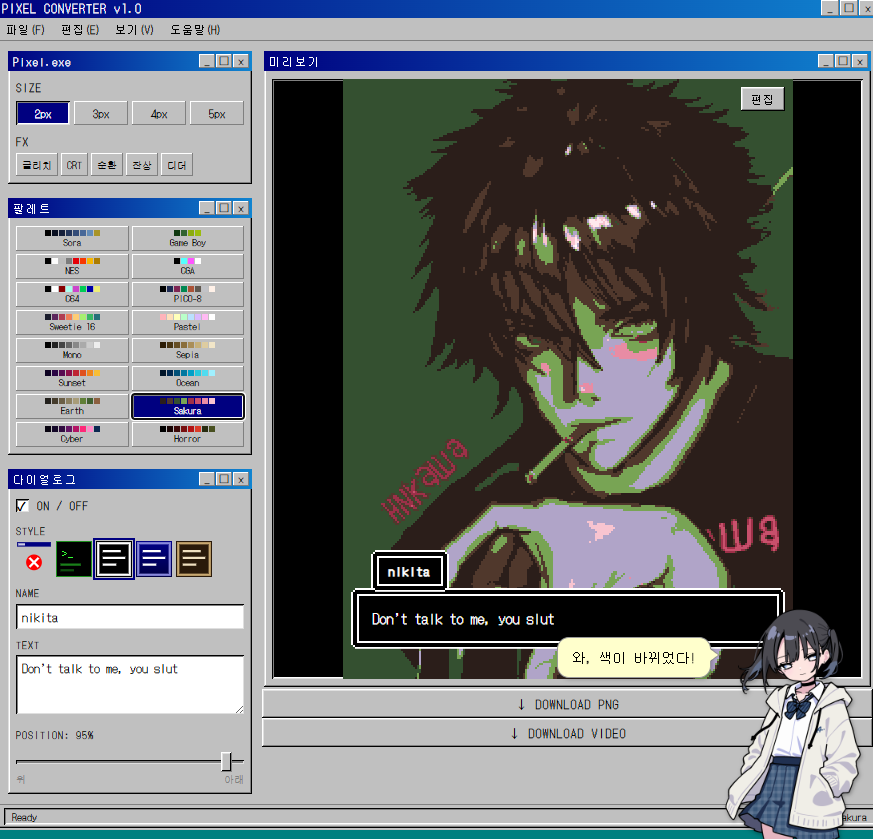Apply the Sora palette
The image size is (873, 839).
click(72, 238)
